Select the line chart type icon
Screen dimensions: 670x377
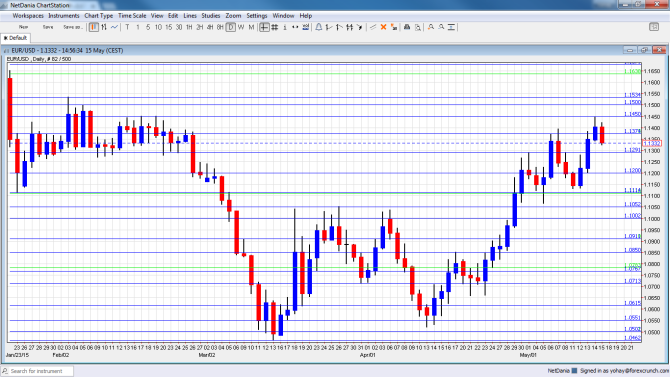coord(114,27)
